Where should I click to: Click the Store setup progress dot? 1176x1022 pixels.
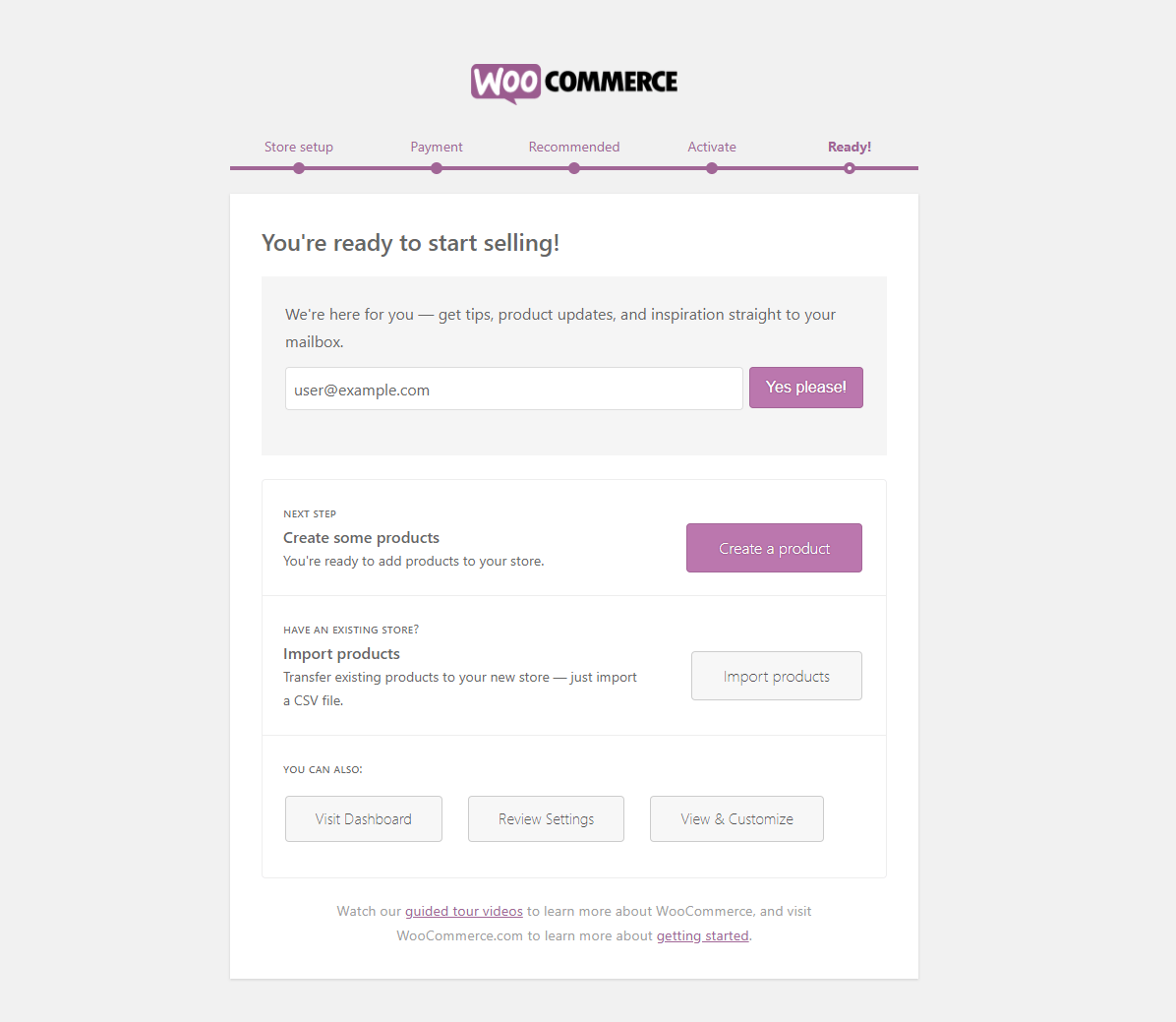299,169
